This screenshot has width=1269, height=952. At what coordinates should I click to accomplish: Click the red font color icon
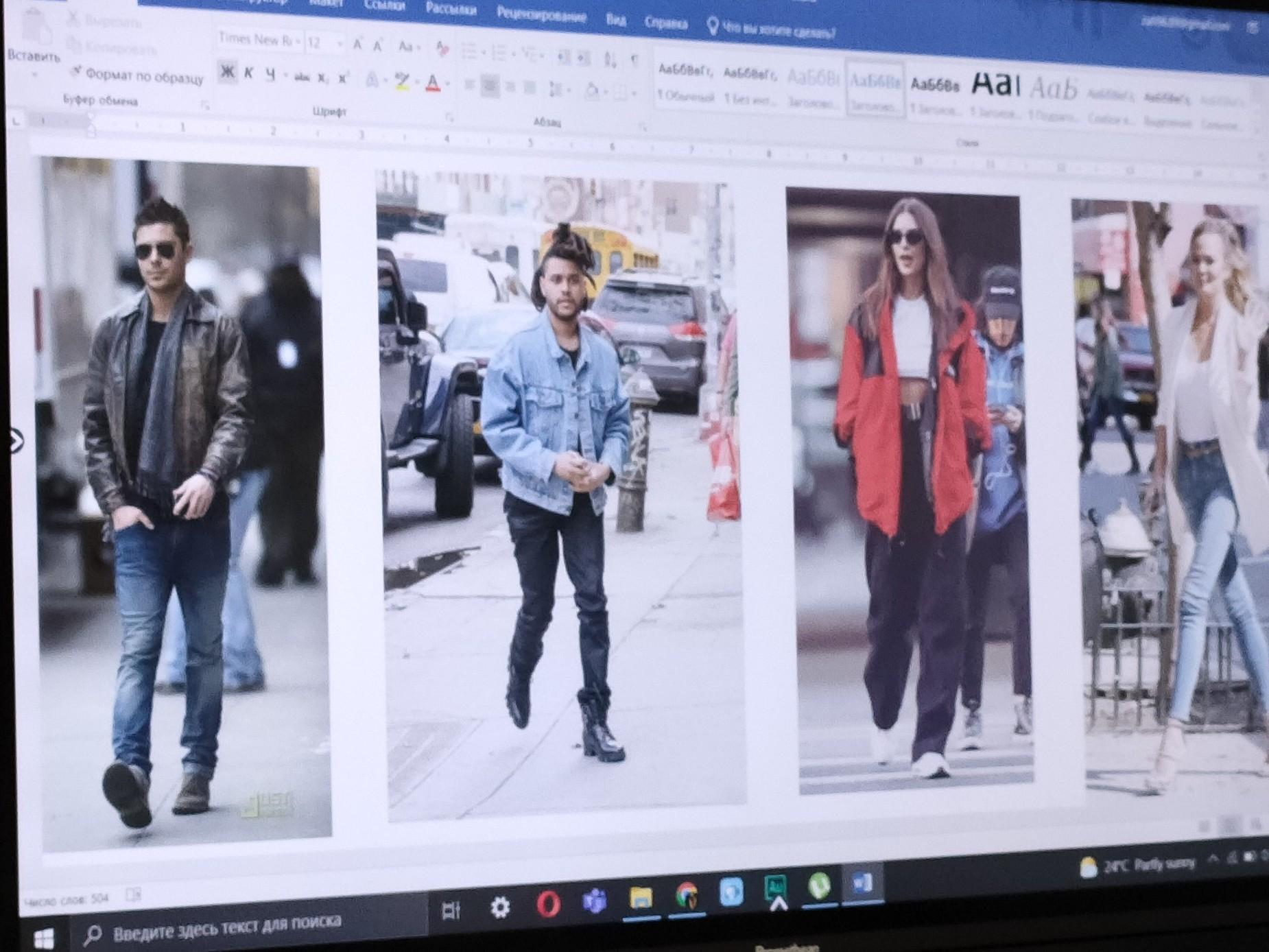(x=432, y=84)
